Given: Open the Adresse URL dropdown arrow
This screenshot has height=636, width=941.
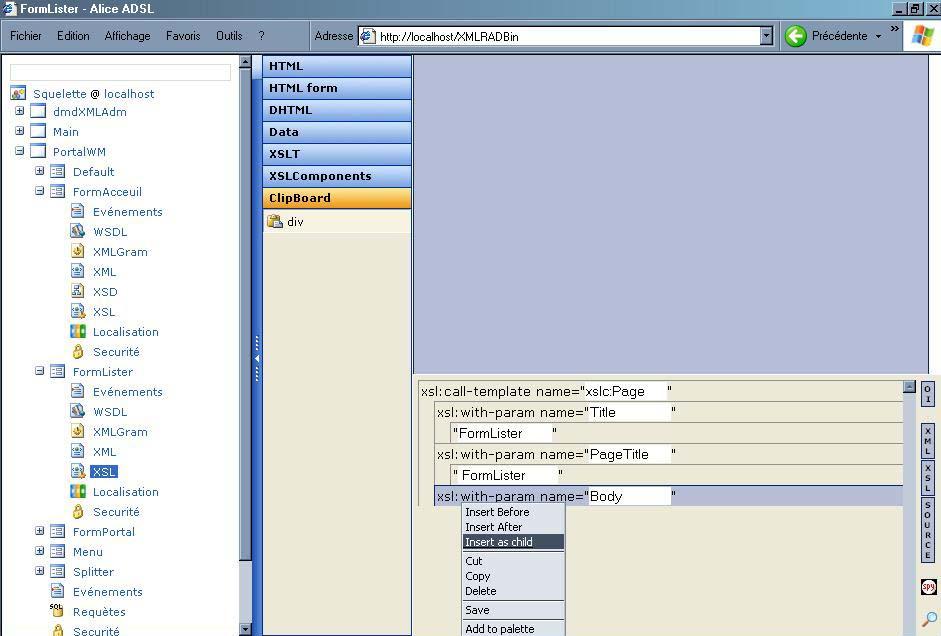Looking at the screenshot, I should (766, 36).
